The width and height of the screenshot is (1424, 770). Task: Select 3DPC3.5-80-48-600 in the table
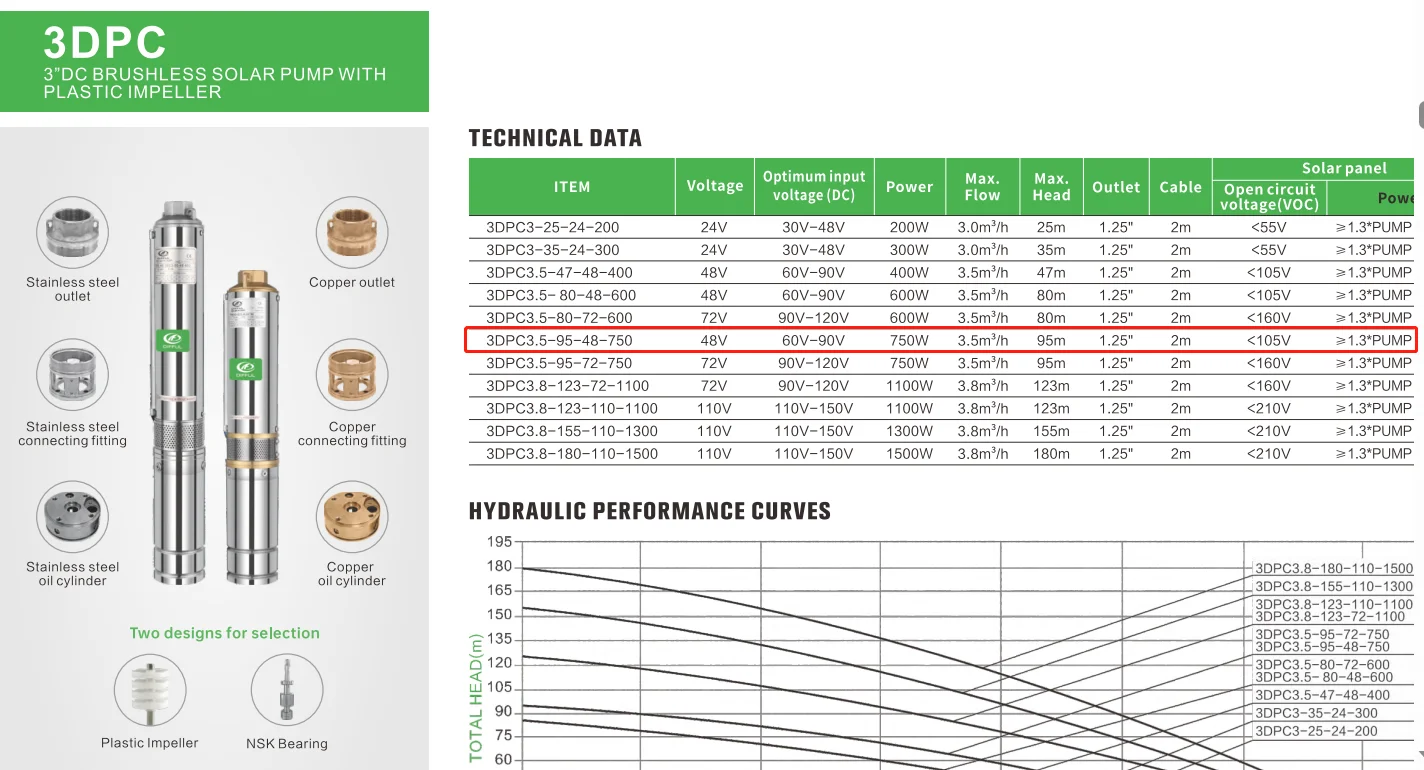click(561, 295)
